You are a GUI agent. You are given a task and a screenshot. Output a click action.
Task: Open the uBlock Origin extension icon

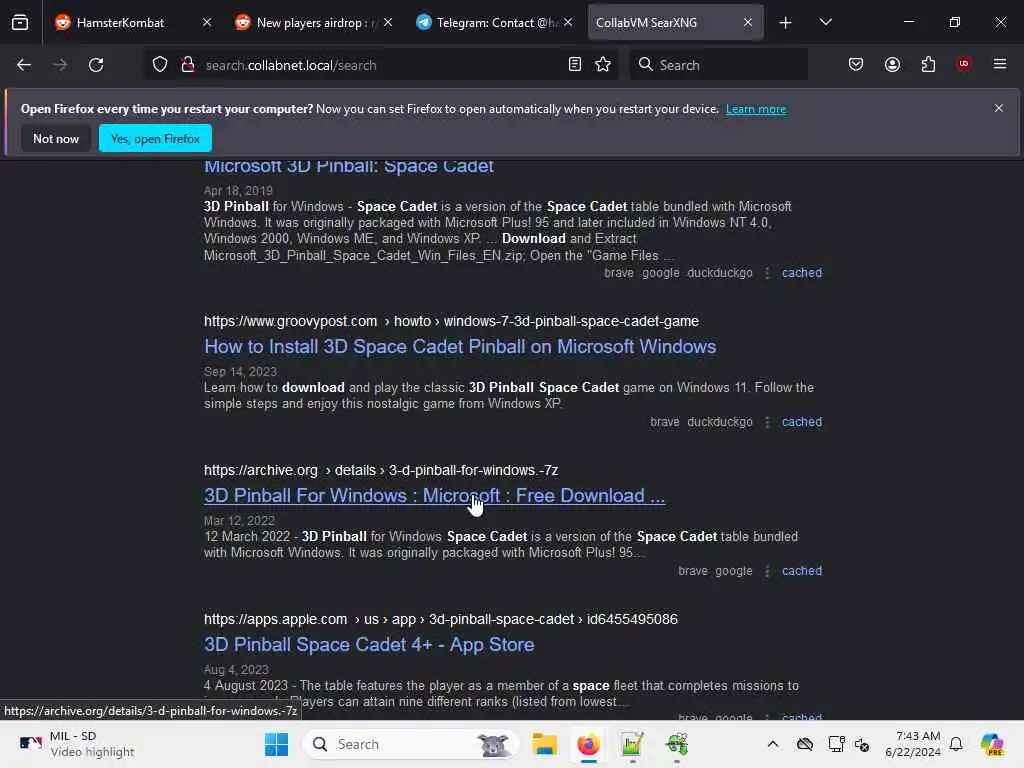[x=963, y=64]
